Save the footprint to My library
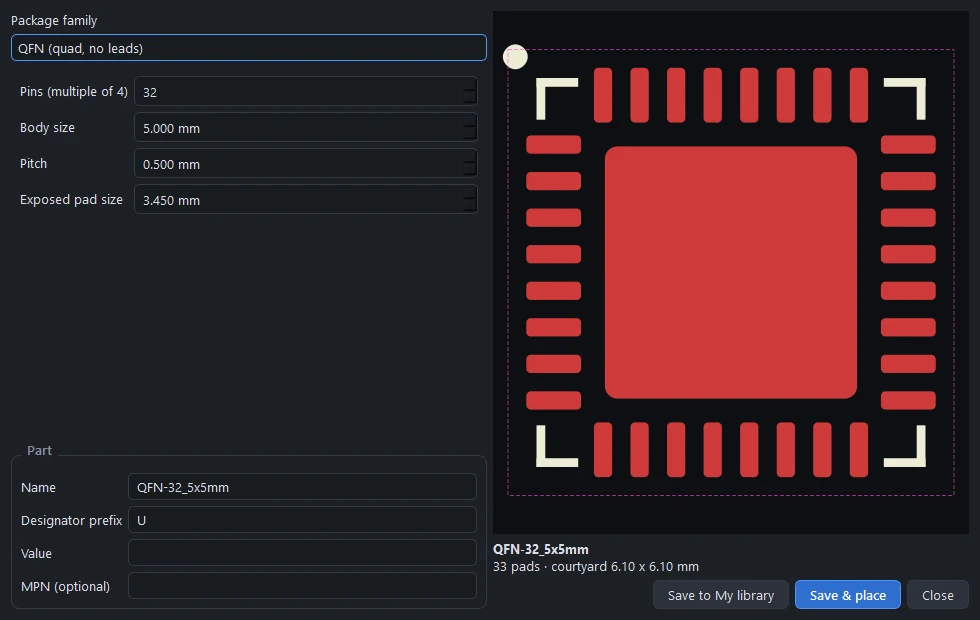 (x=721, y=595)
